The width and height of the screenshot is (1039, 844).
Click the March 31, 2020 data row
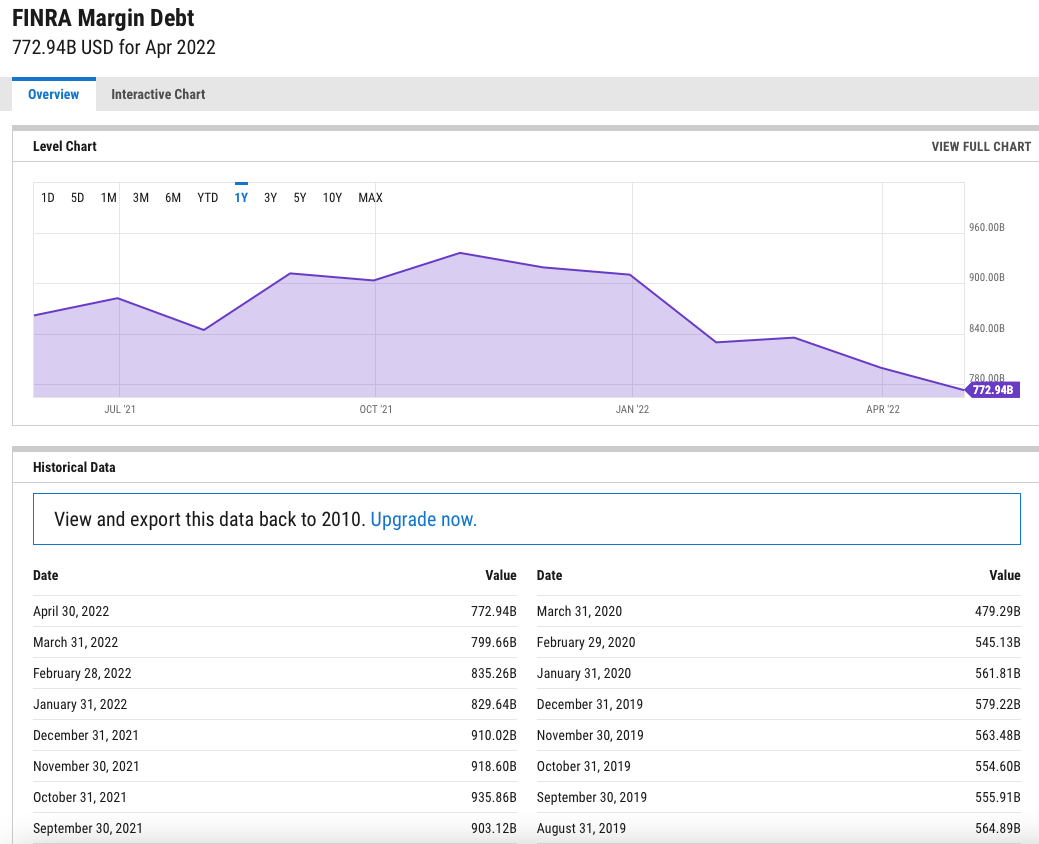(778, 611)
